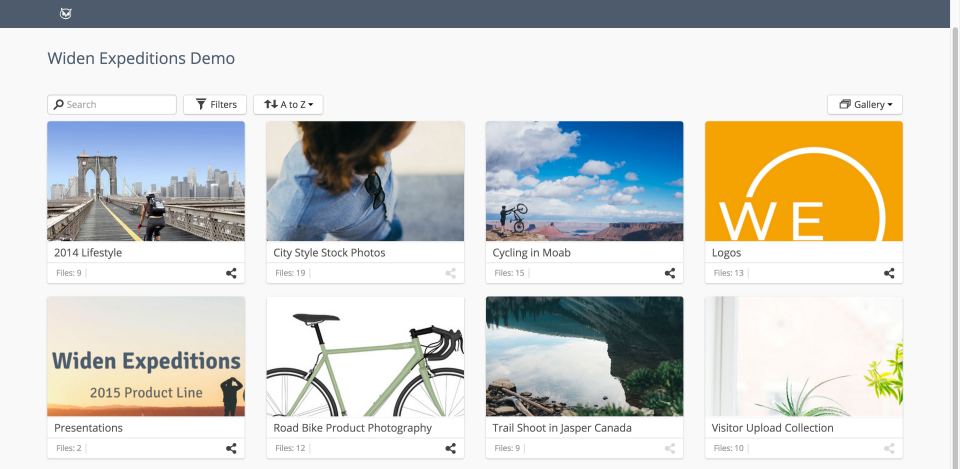Share Road Bike Product Photography collection
This screenshot has width=960, height=469.
pos(451,448)
